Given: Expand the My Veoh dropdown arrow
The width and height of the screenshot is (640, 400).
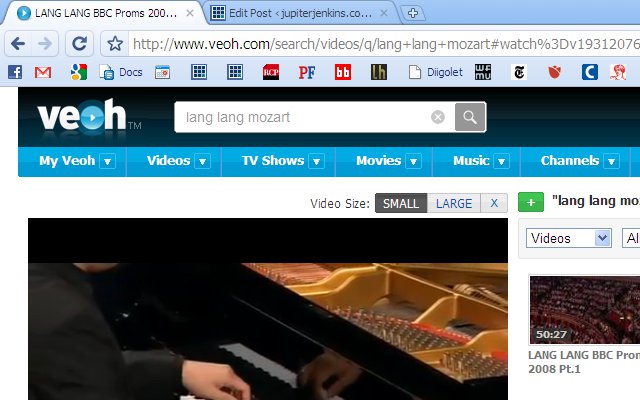Looking at the screenshot, I should tap(107, 161).
